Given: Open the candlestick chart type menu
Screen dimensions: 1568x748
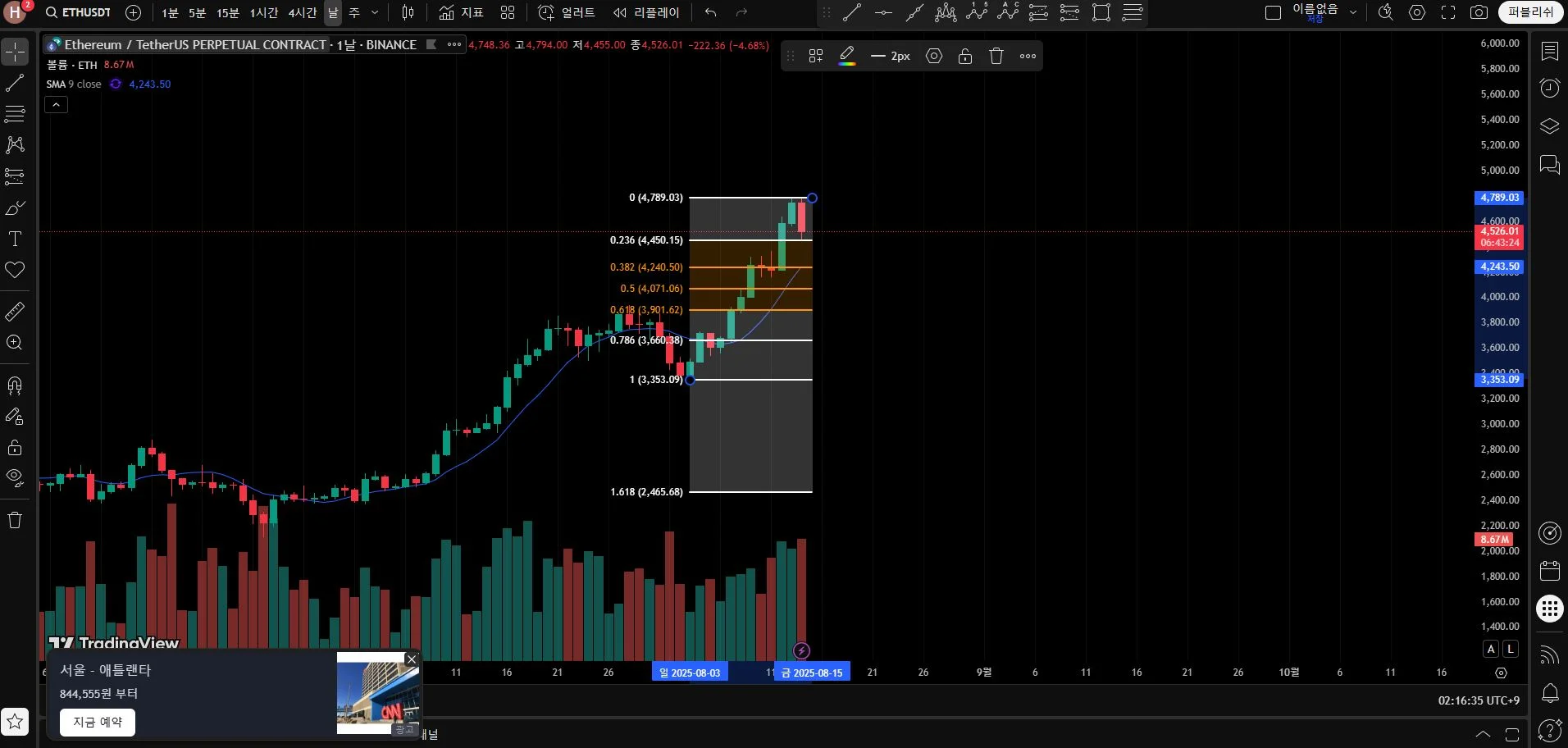Looking at the screenshot, I should [x=408, y=12].
